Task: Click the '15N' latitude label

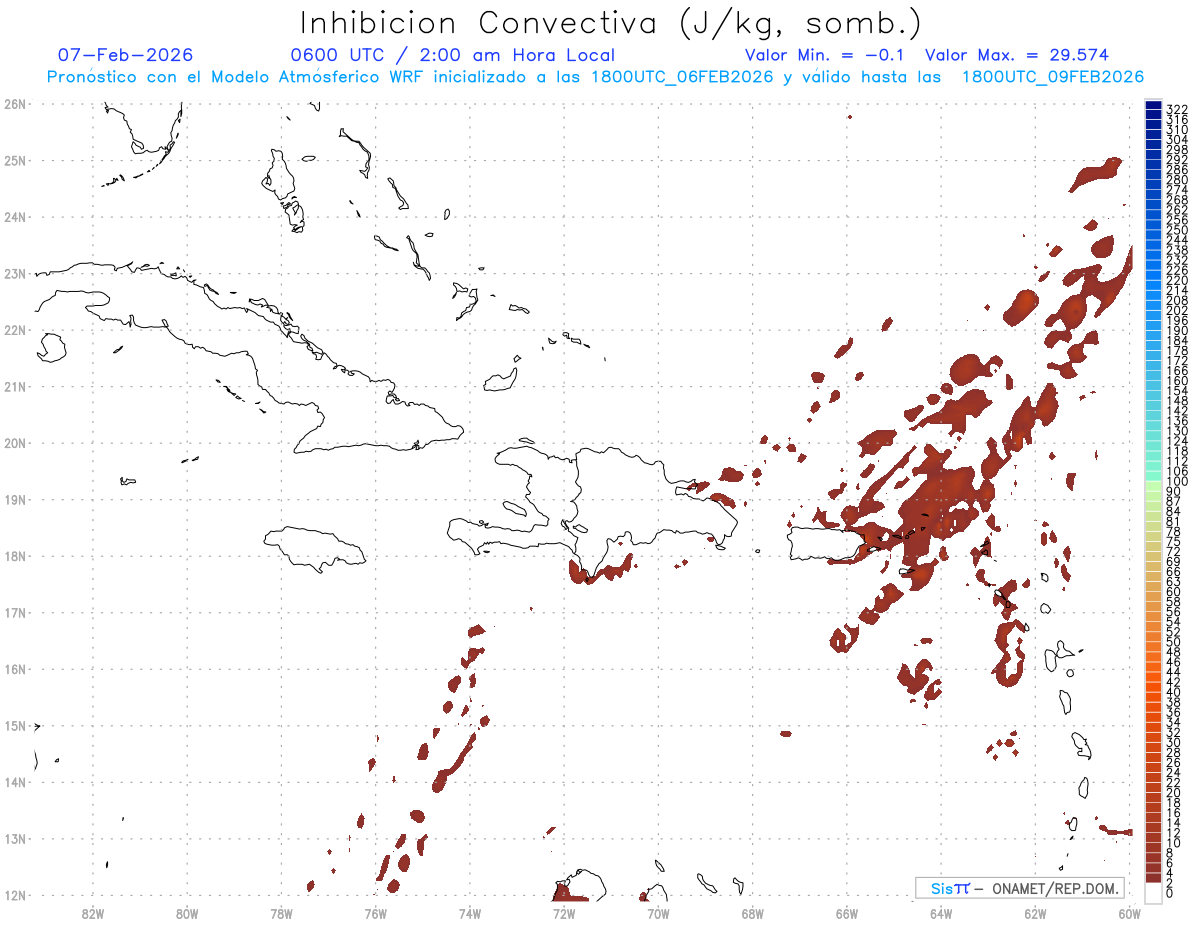Action: point(14,725)
